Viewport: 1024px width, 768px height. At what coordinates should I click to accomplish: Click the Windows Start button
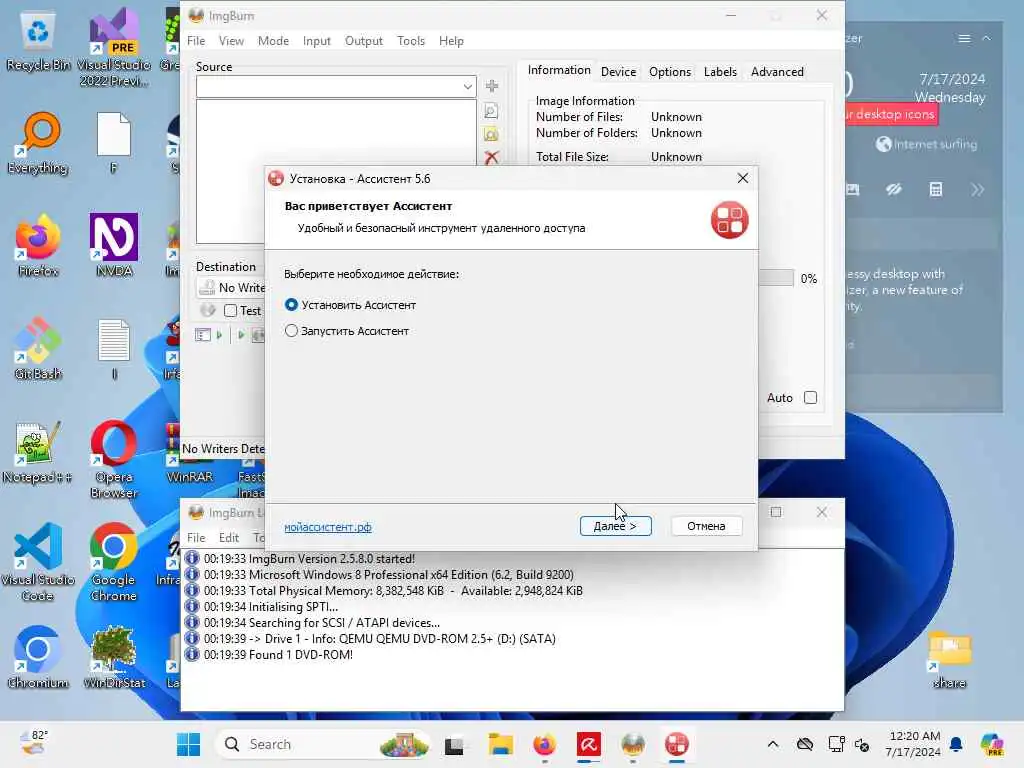point(188,744)
